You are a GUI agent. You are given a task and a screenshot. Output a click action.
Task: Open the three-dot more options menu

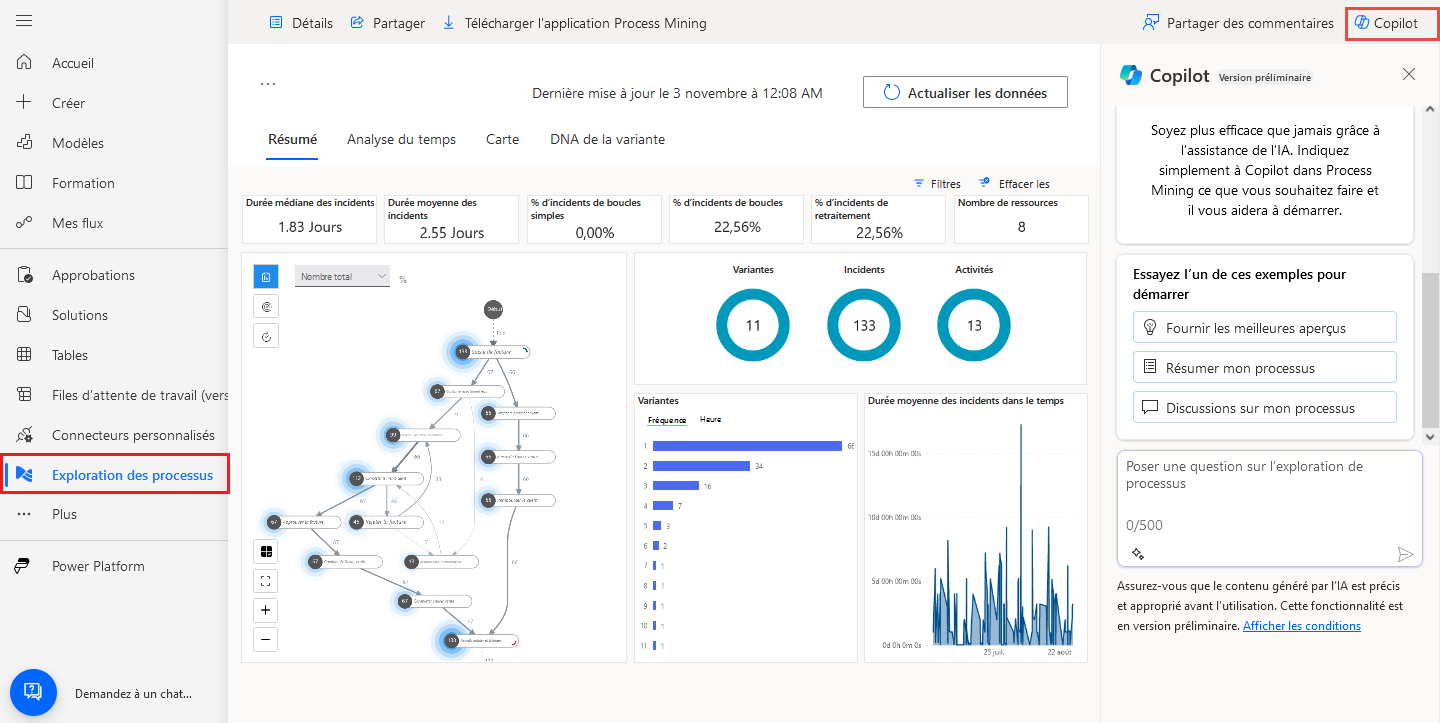point(267,84)
